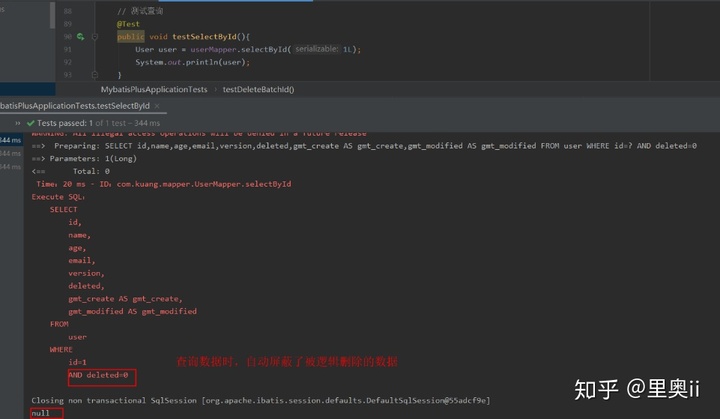The image size is (720, 419).
Task: Click 'gmt_create AS gmt_create,' console line
Action: click(x=125, y=299)
